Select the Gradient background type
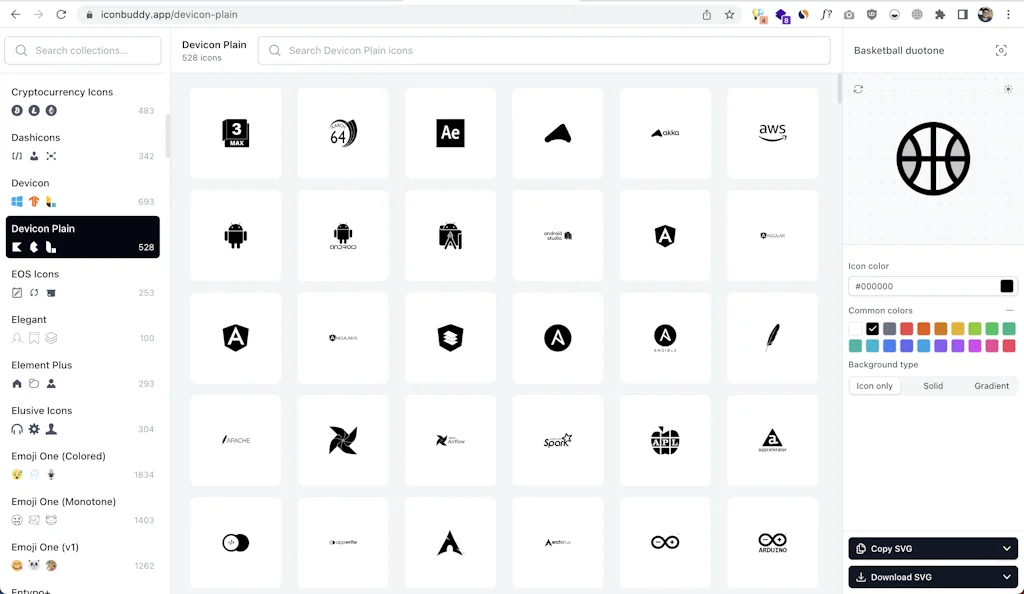1024x594 pixels. point(991,385)
